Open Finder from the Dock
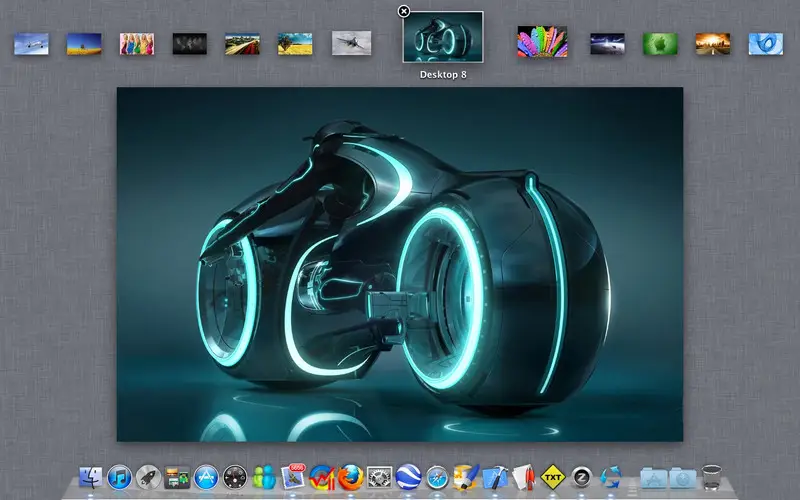800x500 pixels. click(x=91, y=478)
